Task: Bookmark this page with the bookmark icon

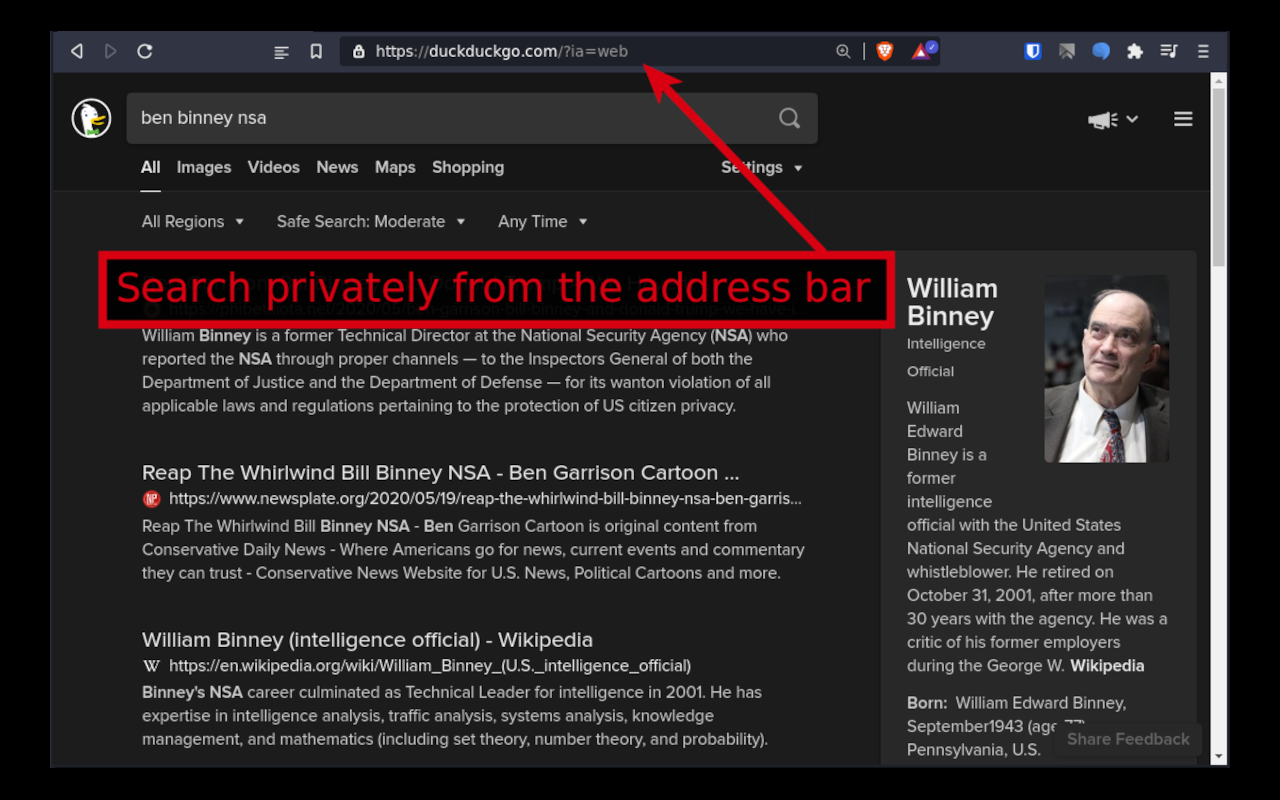Action: (316, 52)
